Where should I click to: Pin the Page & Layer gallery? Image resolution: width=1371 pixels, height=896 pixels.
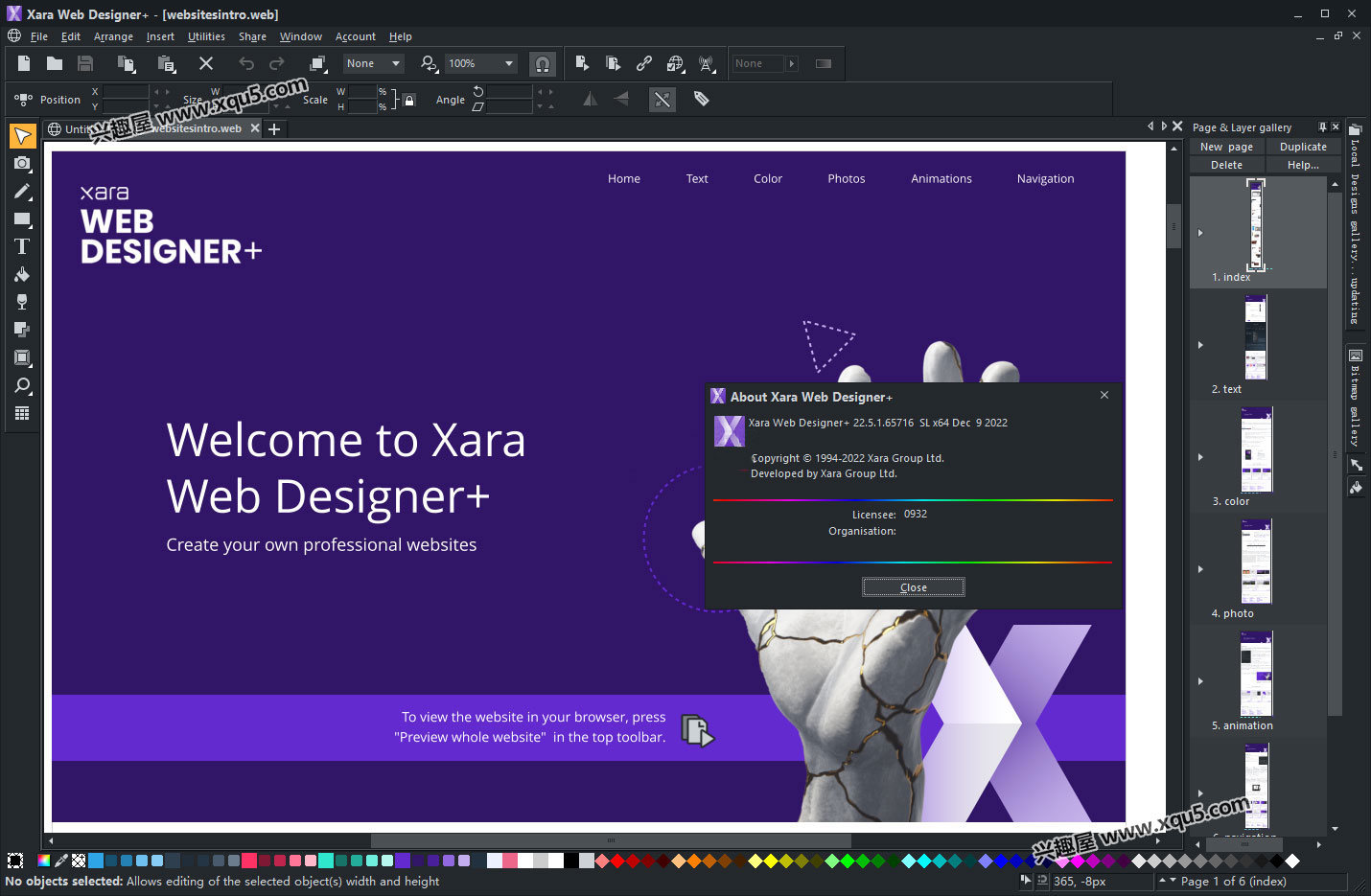click(x=1322, y=126)
